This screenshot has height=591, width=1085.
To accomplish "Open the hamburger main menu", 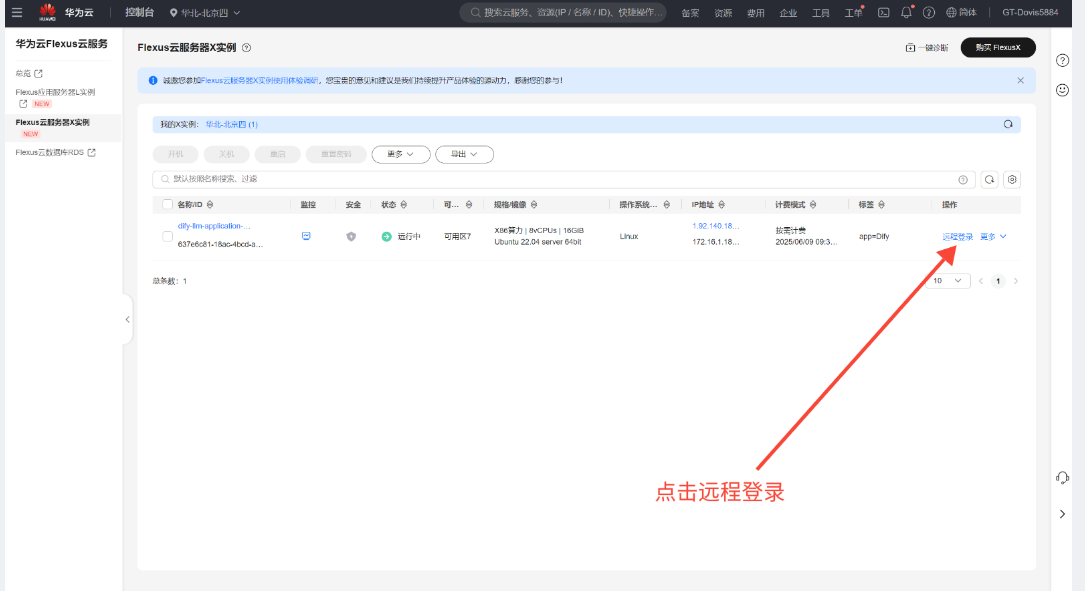I will pyautogui.click(x=16, y=12).
